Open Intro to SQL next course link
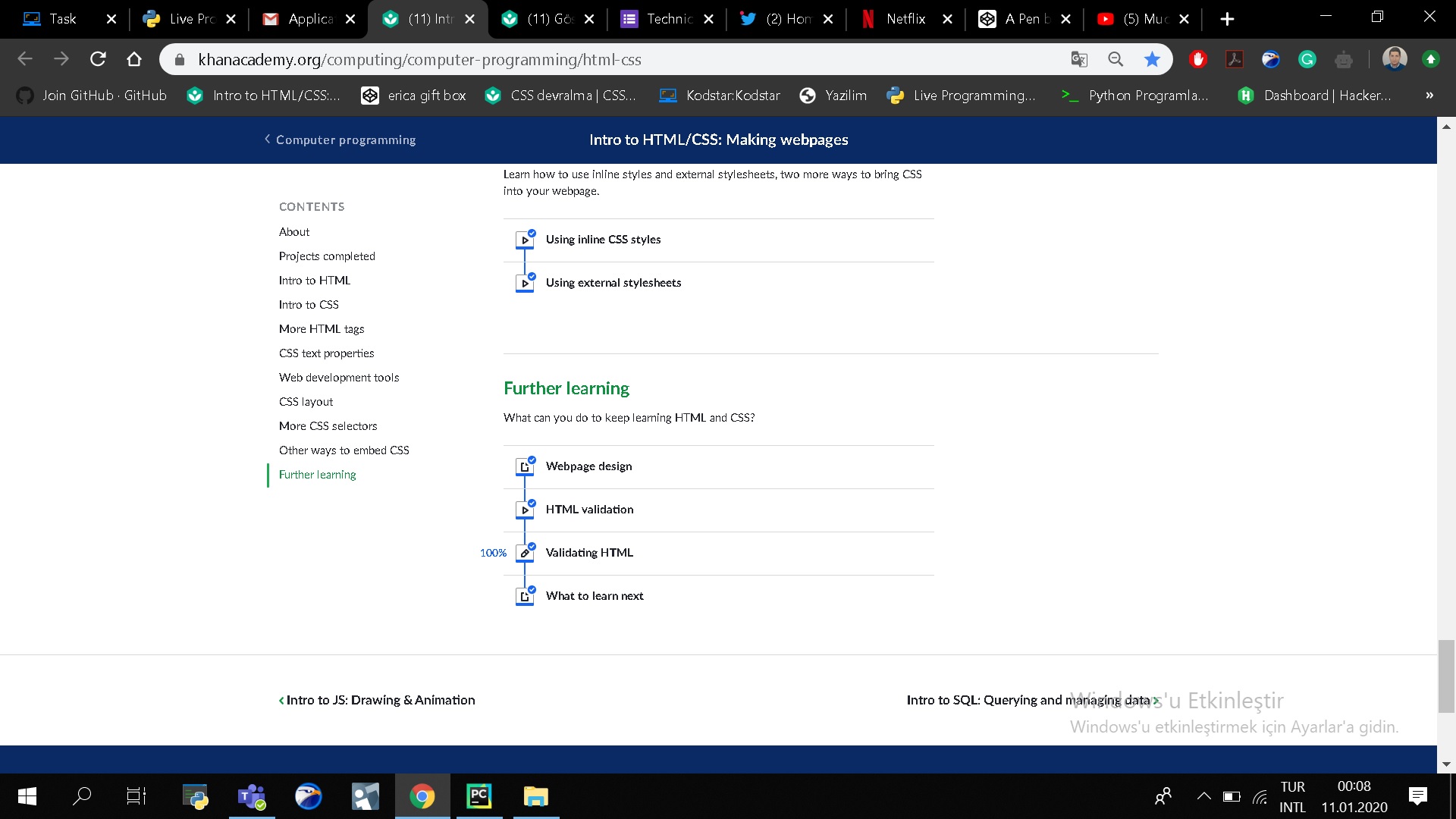Viewport: 1456px width, 819px height. (x=1033, y=700)
